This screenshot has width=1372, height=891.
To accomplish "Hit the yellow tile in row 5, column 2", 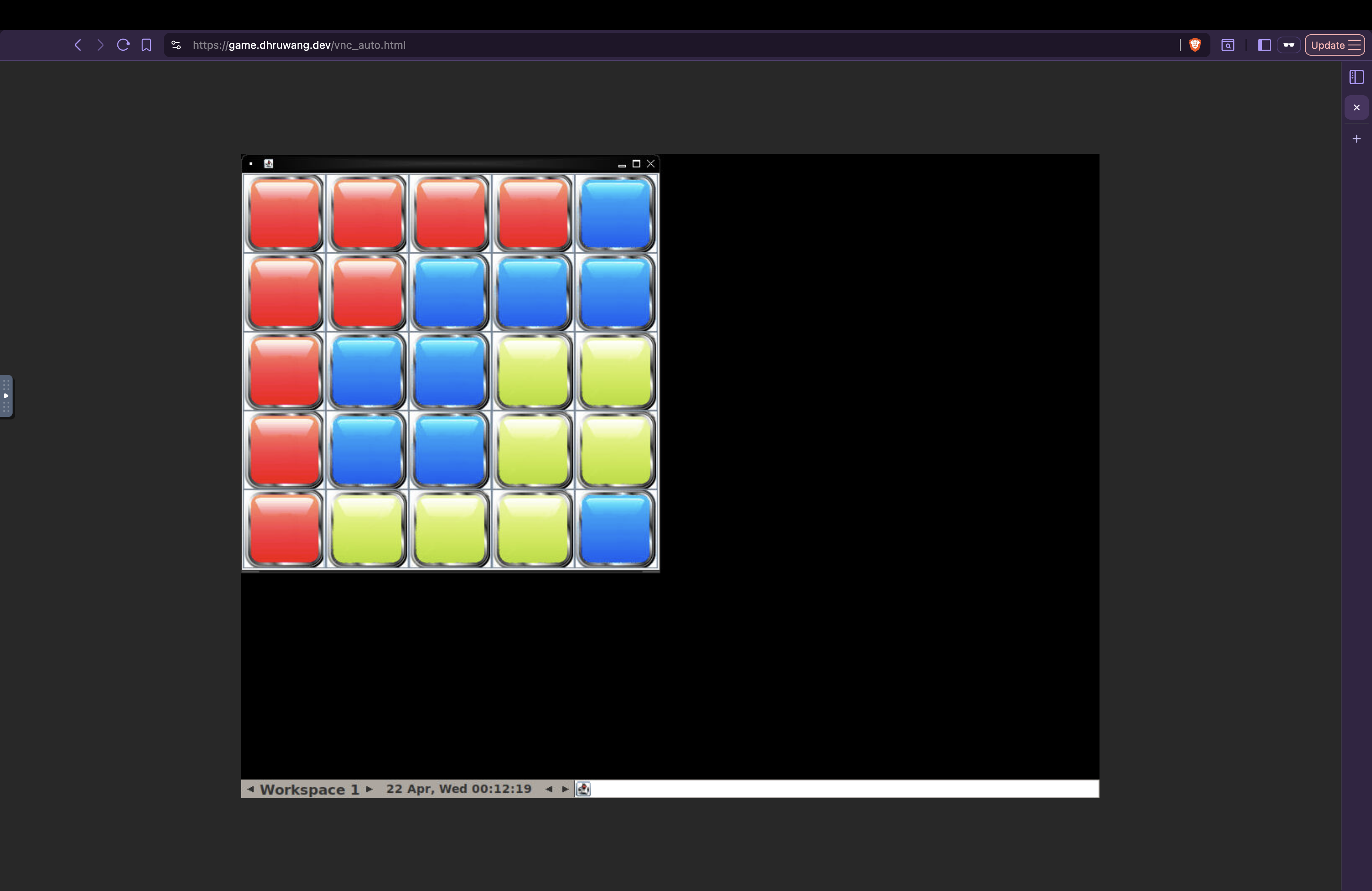I will (368, 530).
